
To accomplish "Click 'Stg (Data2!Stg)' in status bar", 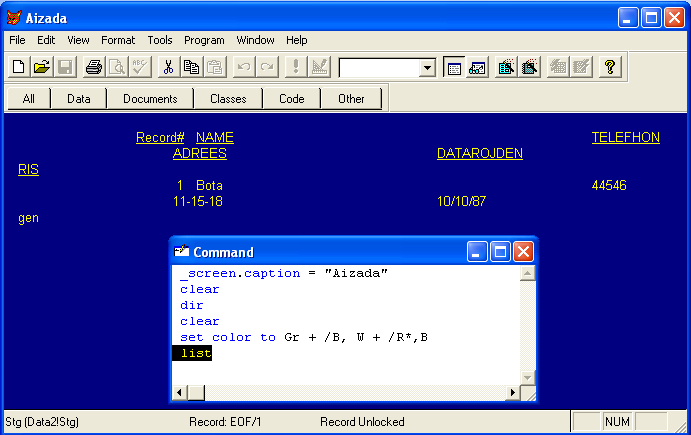I will [42, 422].
